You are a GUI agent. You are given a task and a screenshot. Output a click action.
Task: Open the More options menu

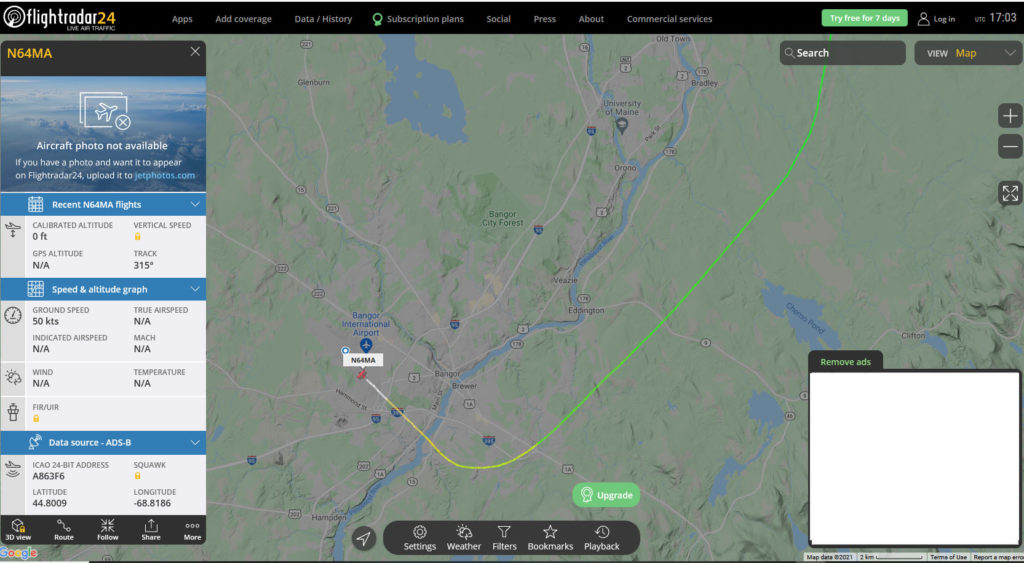point(192,530)
